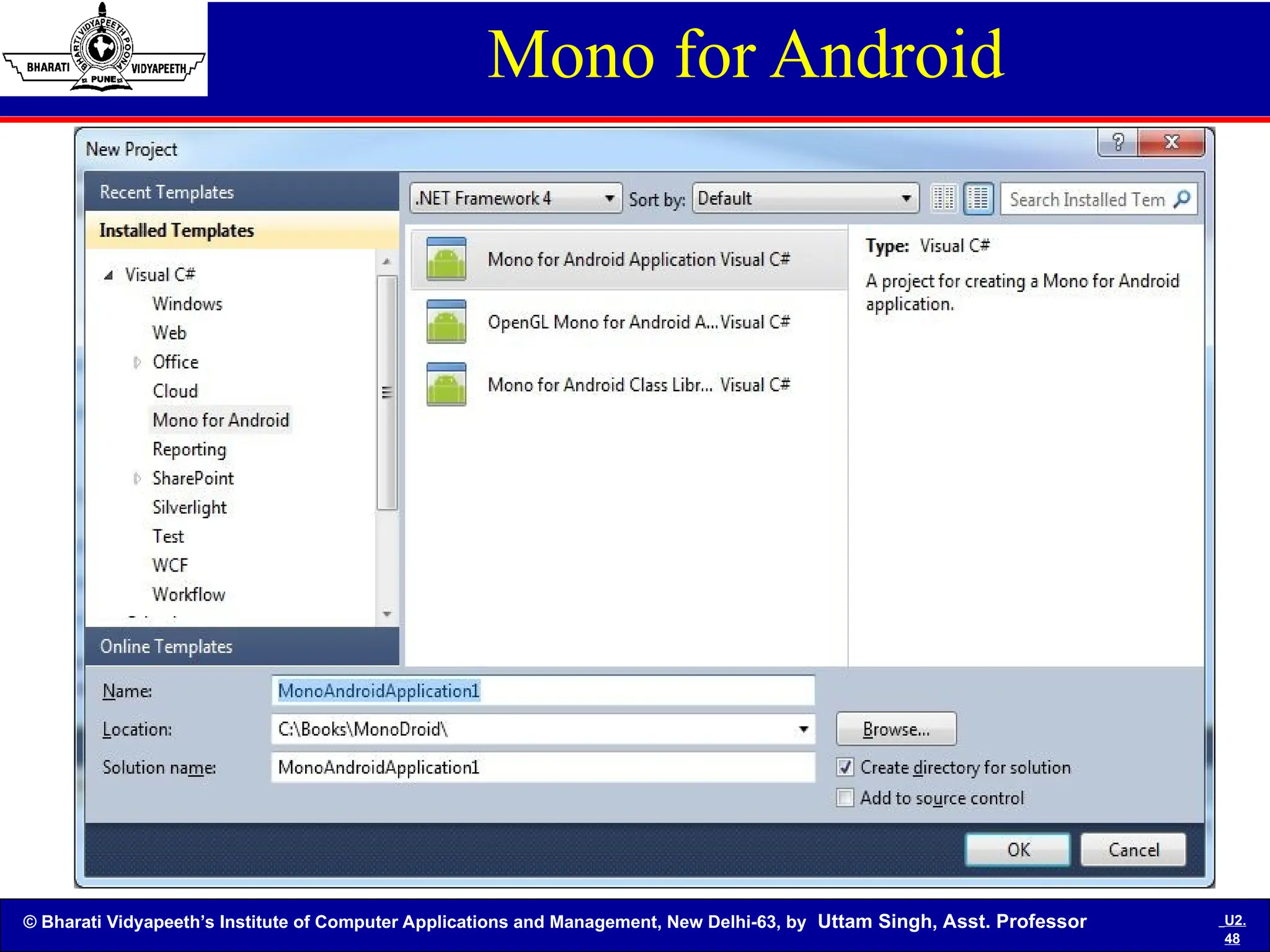Viewport: 1270px width, 952px height.
Task: Click the OK button
Action: coord(1018,850)
